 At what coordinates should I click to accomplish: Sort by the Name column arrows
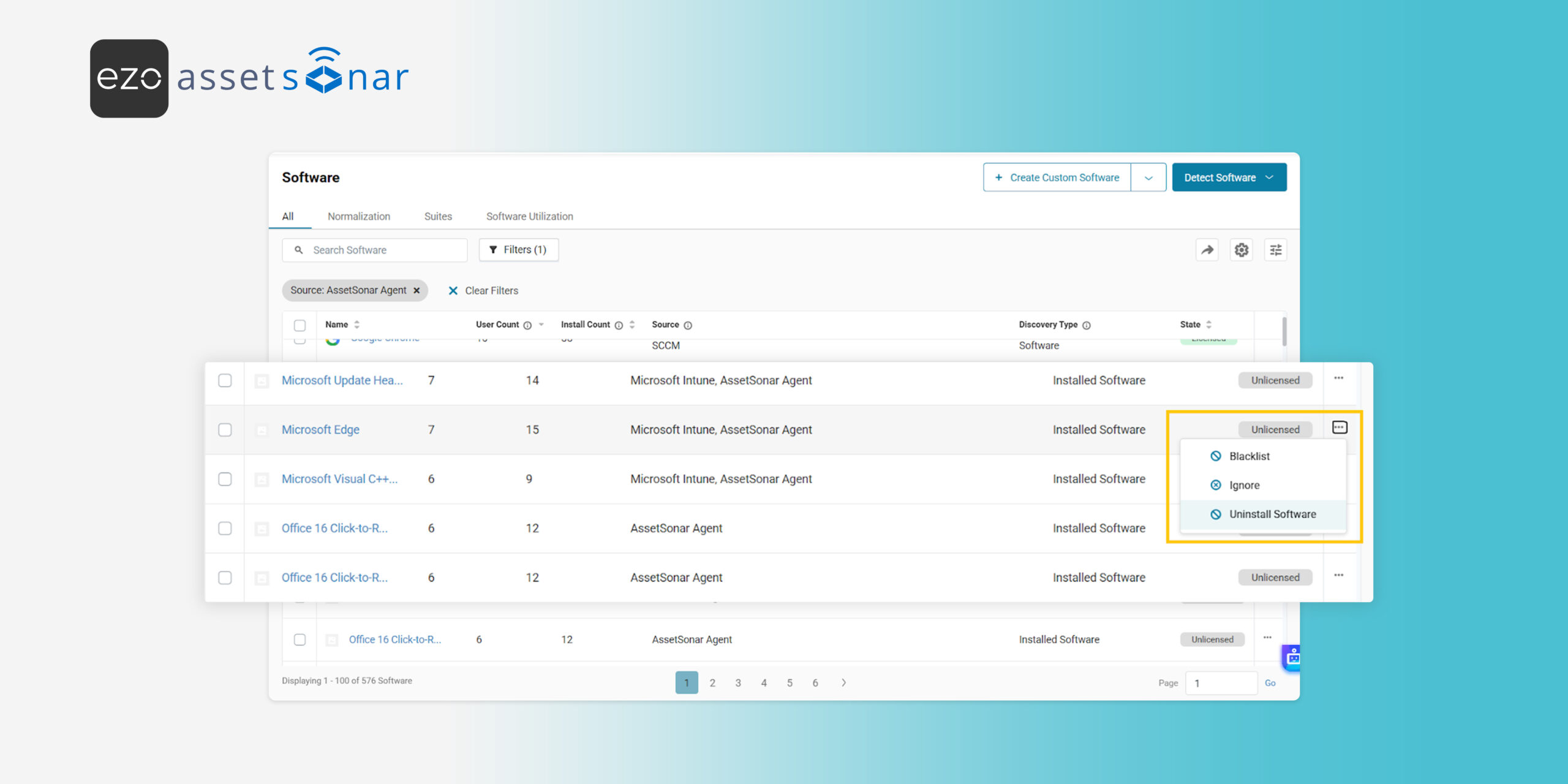pos(356,325)
